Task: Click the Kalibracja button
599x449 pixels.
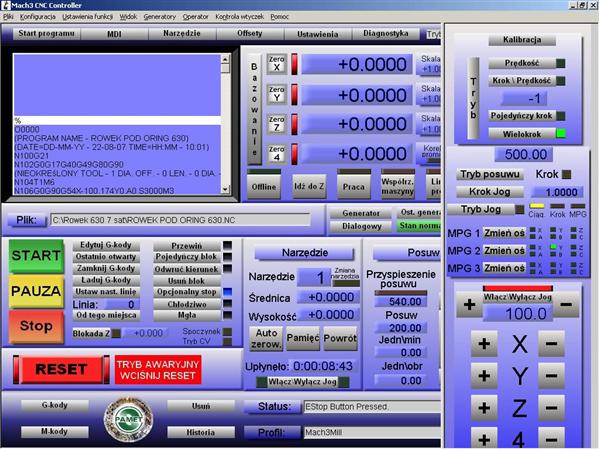Action: tap(522, 40)
